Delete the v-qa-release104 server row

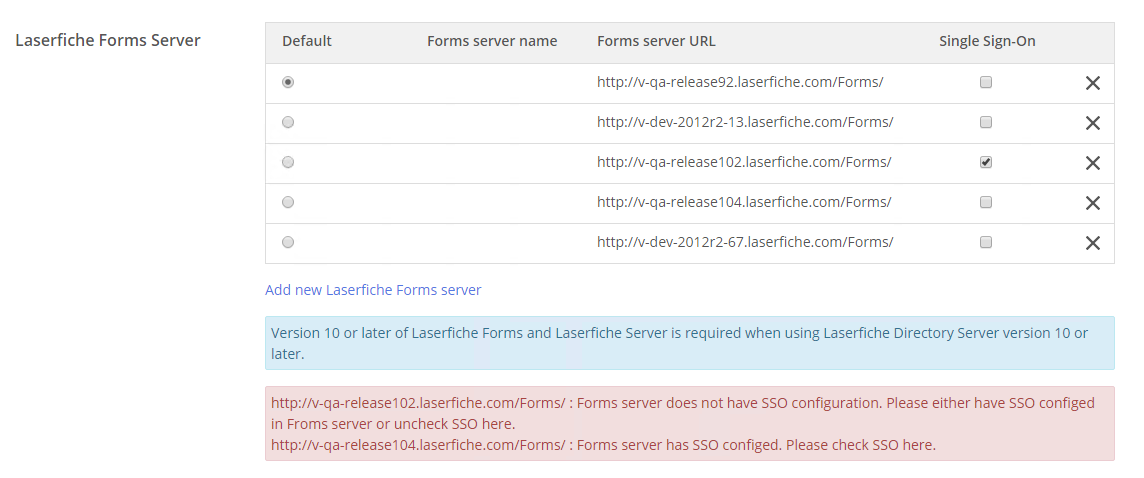1092,203
